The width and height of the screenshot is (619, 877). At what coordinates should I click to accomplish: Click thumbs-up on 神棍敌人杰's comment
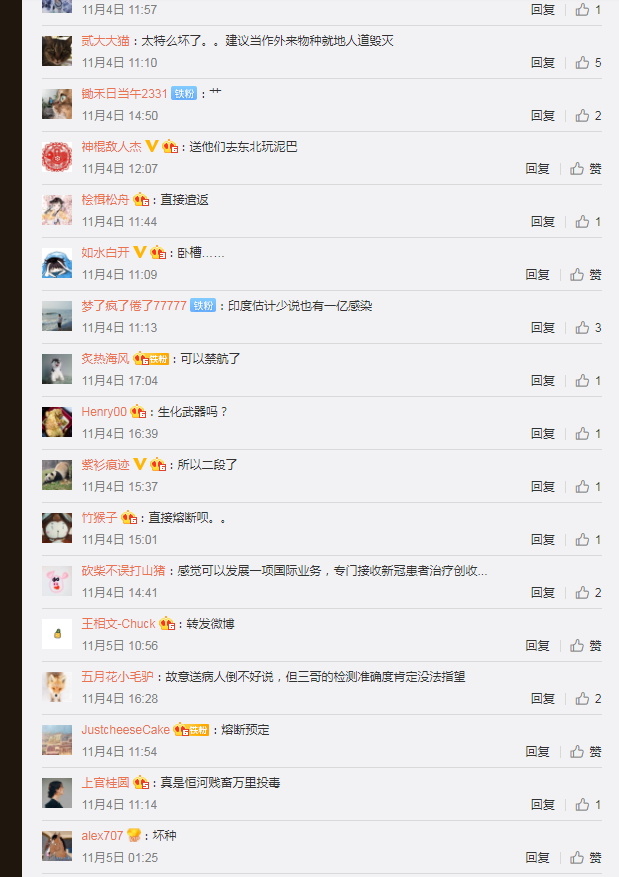pos(585,168)
